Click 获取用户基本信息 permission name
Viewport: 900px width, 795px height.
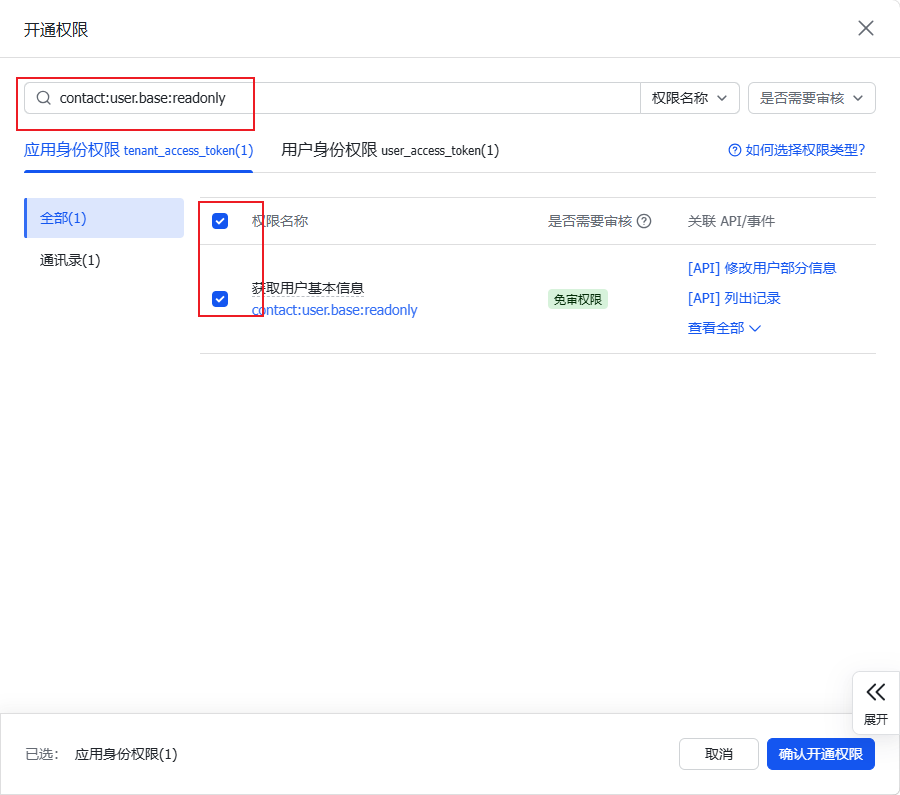point(308,288)
